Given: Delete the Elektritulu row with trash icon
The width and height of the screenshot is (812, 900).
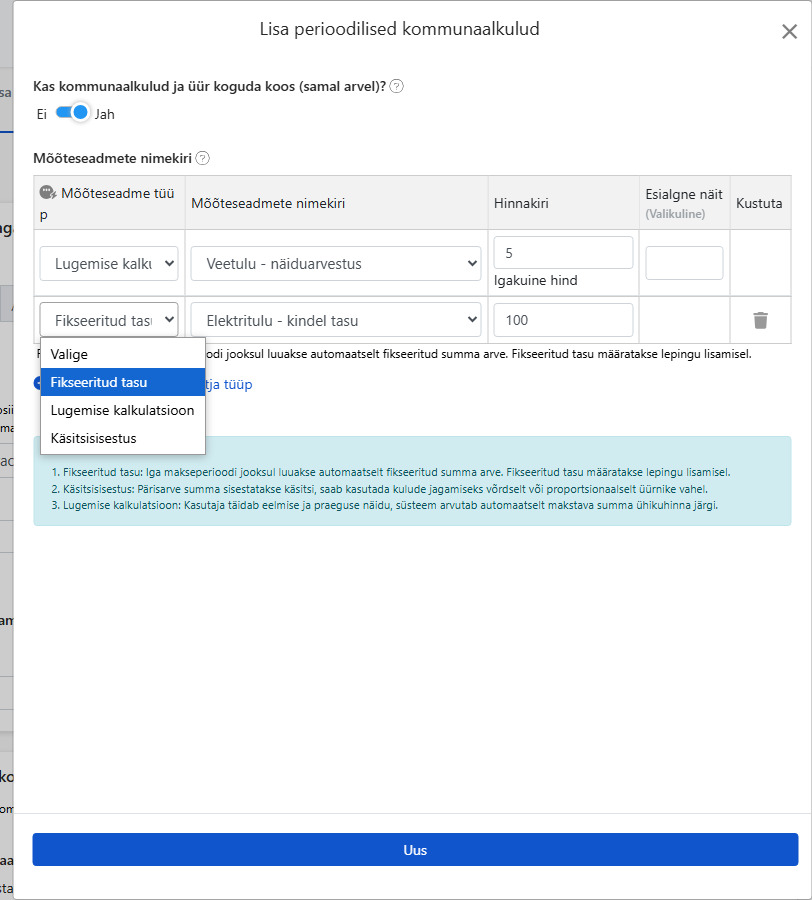Looking at the screenshot, I should pos(760,320).
